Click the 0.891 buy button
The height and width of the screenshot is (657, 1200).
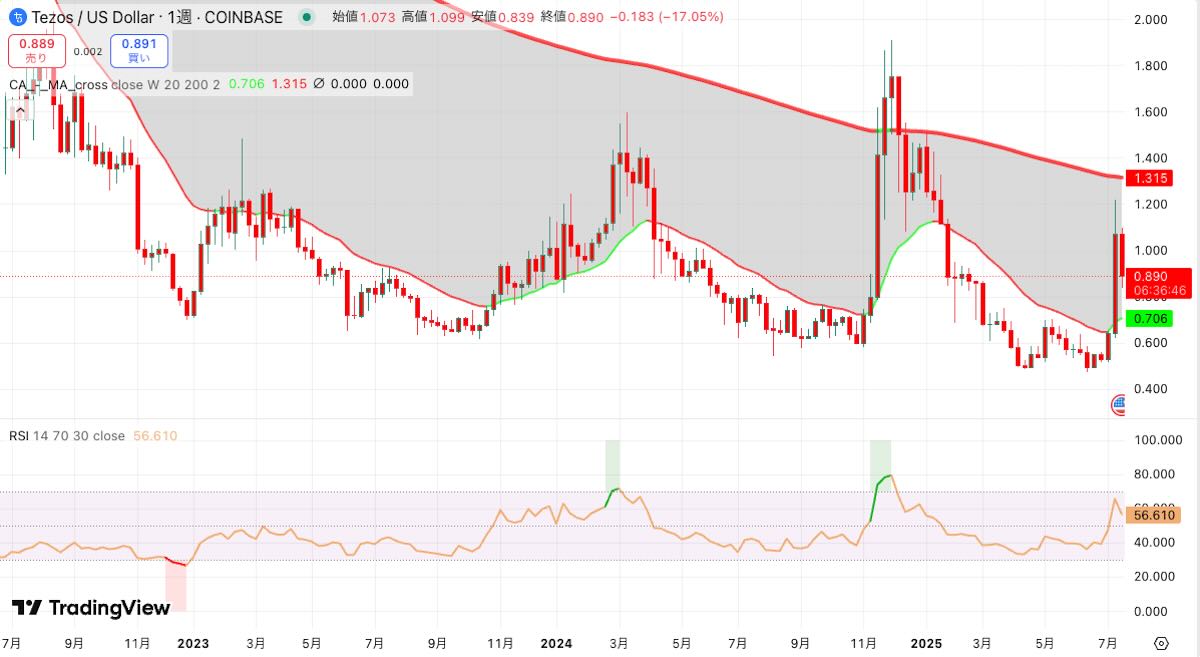(x=139, y=50)
